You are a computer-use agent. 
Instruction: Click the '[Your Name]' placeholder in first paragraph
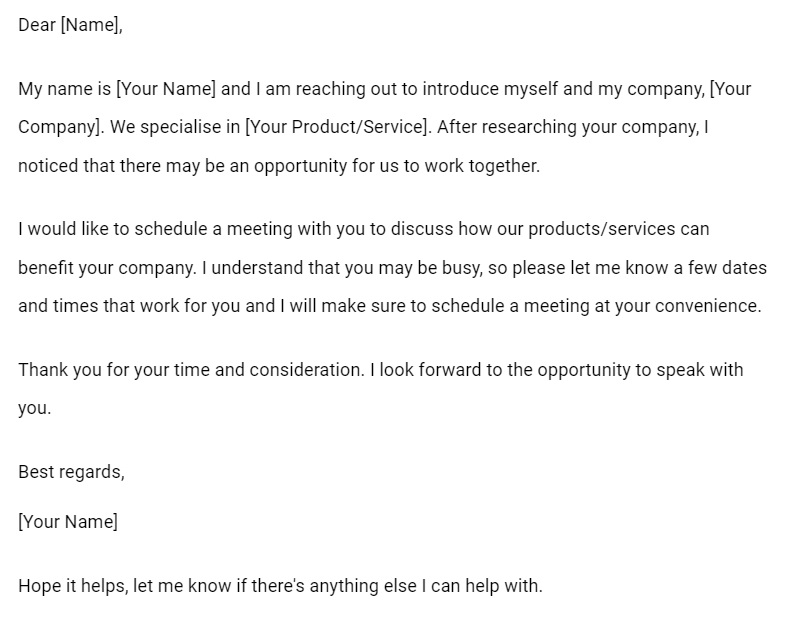tap(166, 89)
